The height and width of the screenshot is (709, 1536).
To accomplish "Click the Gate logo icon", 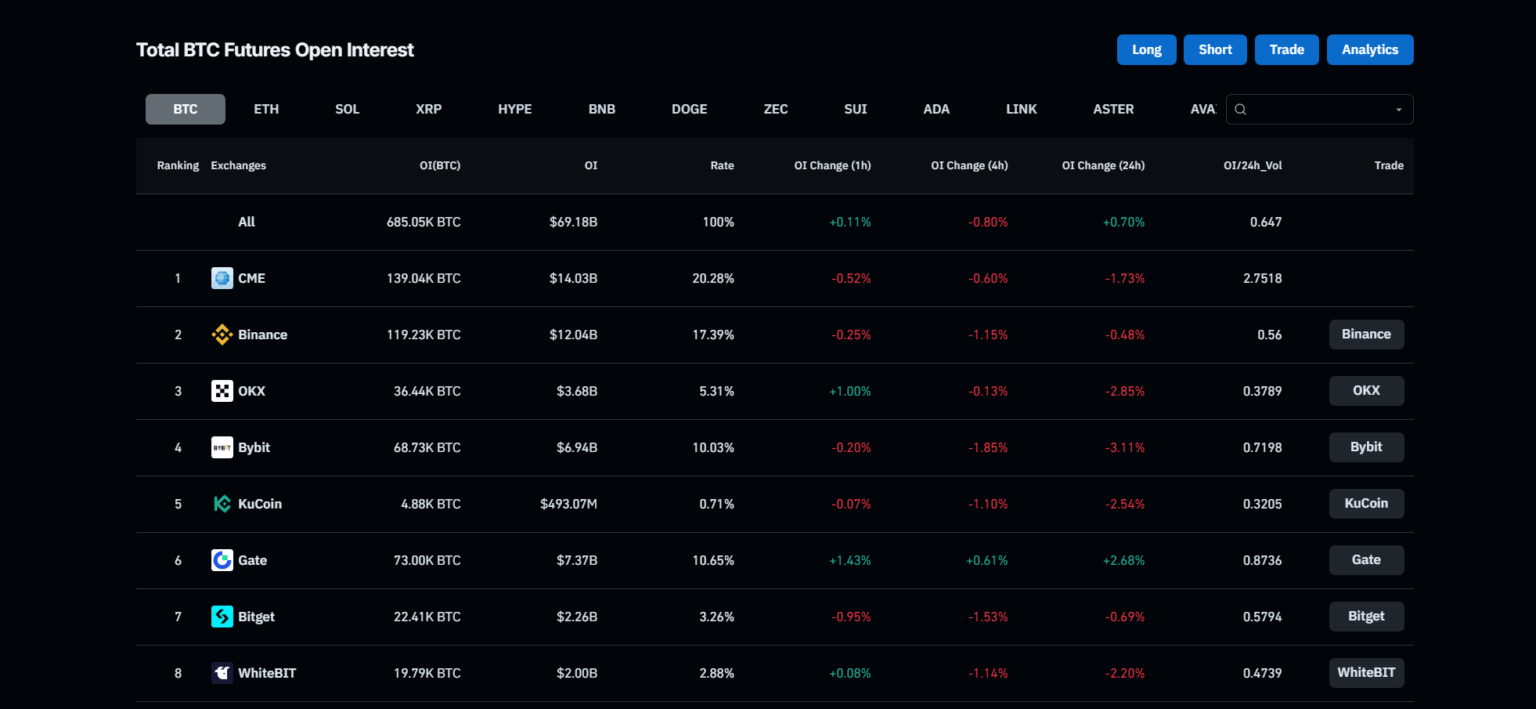I will pos(222,560).
